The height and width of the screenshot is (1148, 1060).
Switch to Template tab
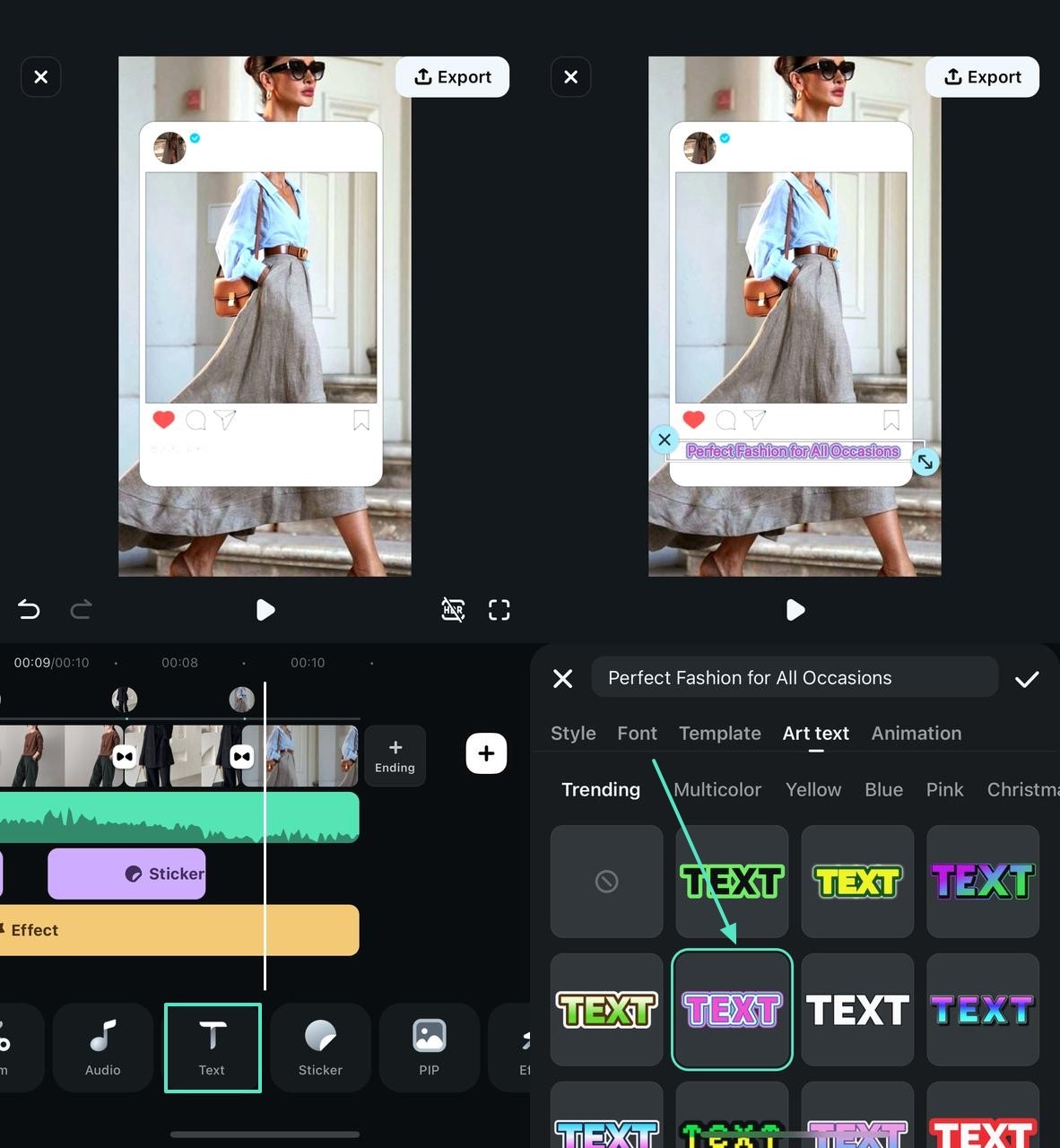(x=720, y=734)
